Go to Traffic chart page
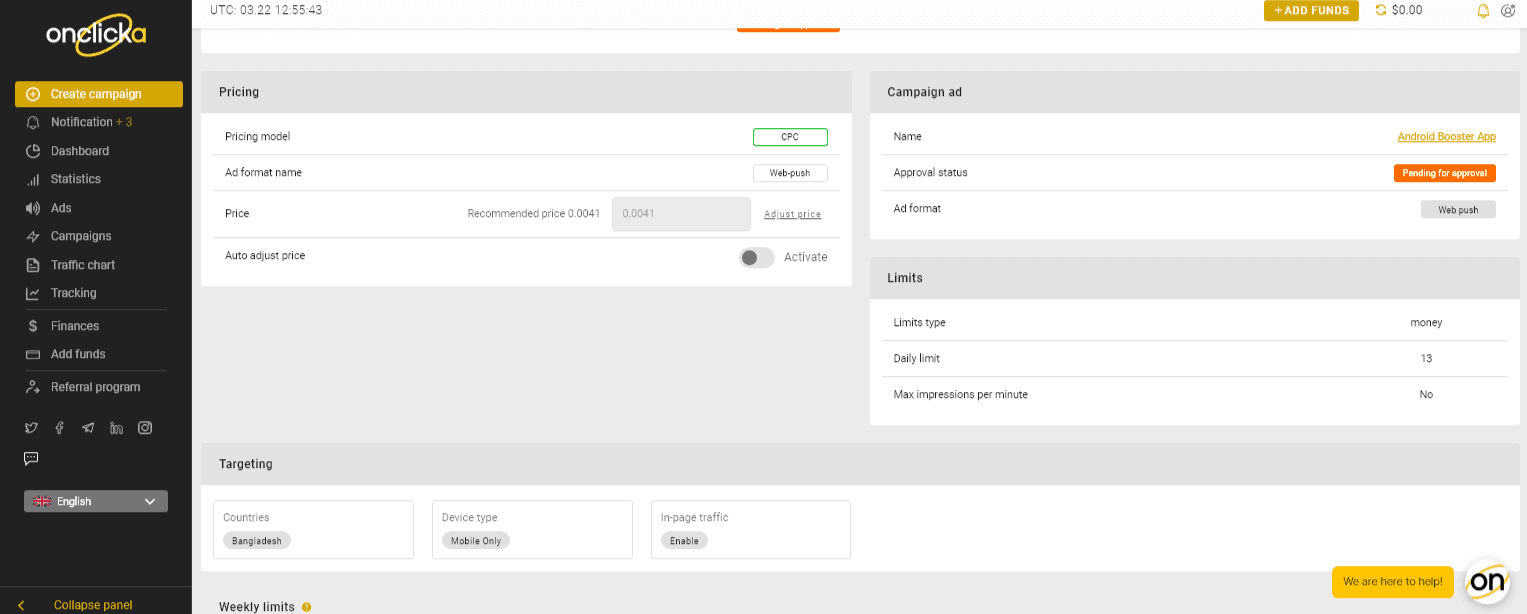Viewport: 1527px width, 614px height. click(x=82, y=265)
